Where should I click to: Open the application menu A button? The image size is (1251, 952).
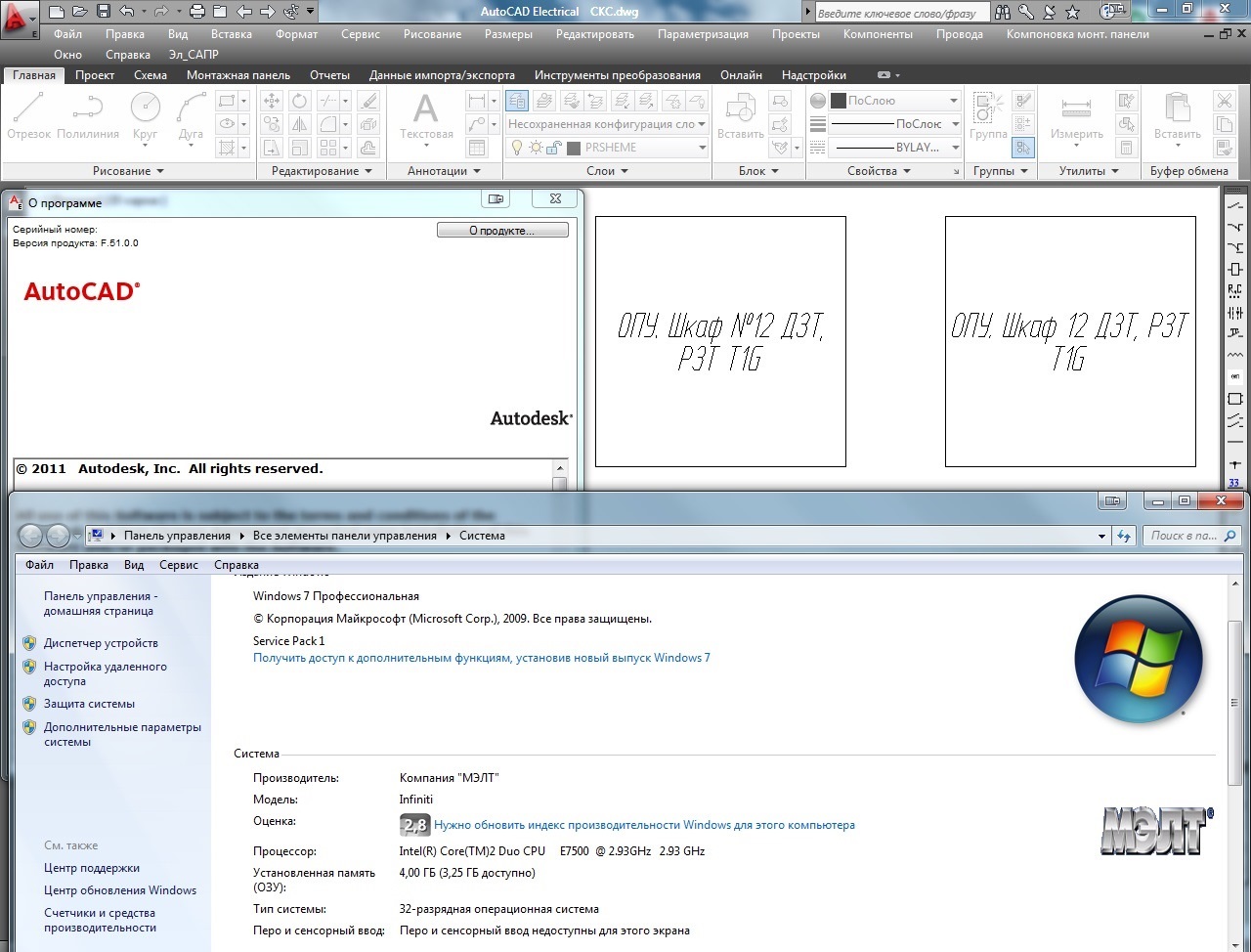[19, 18]
